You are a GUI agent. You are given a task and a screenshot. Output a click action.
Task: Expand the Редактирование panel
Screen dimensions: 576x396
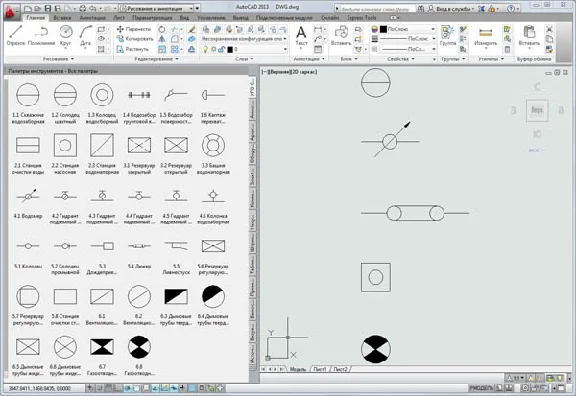[156, 59]
